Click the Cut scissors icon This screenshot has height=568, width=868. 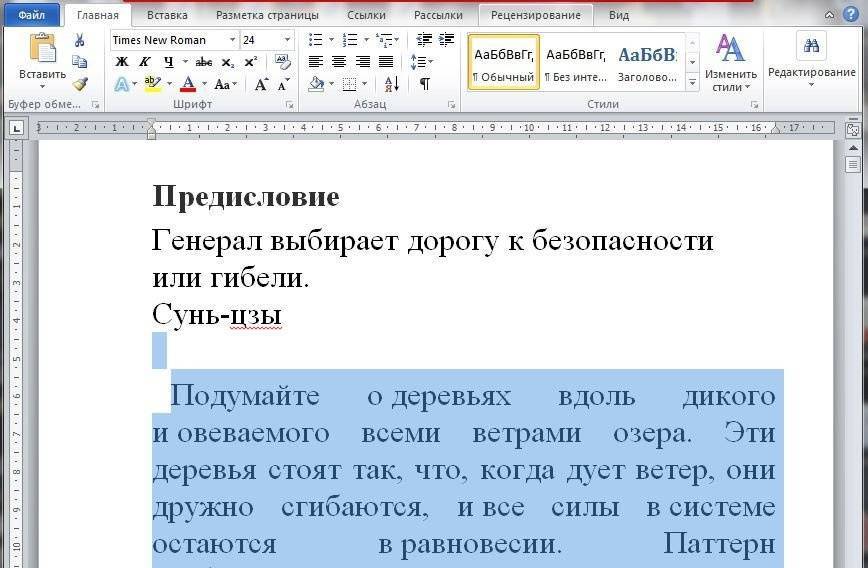coord(80,40)
